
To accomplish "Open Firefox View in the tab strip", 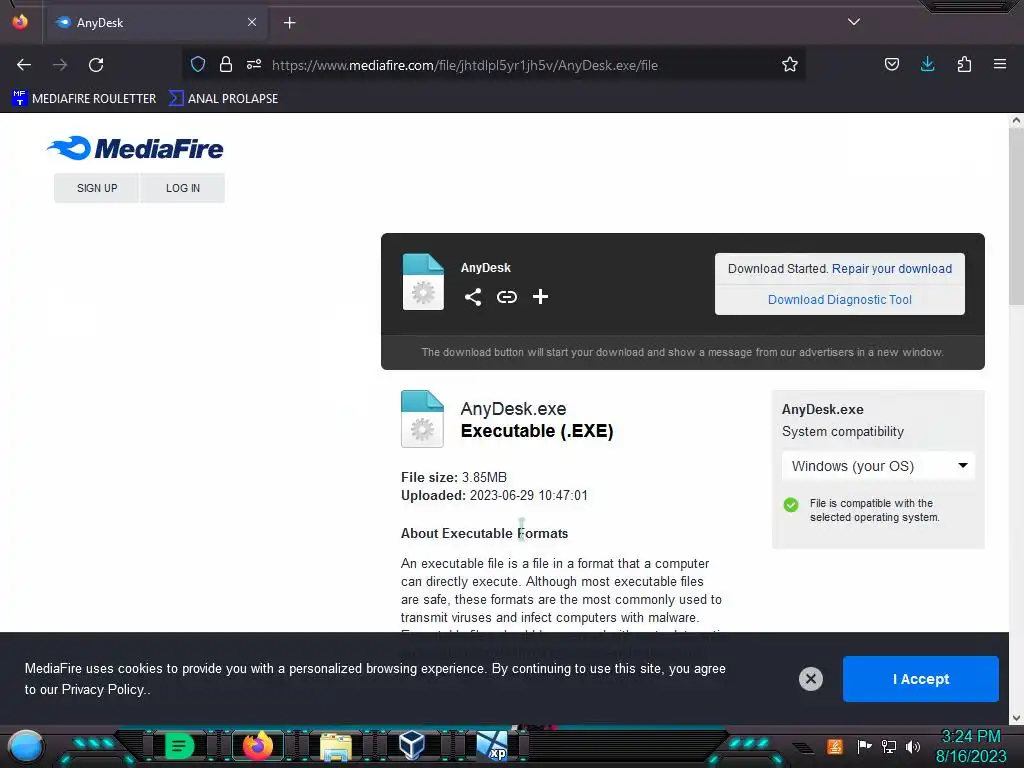I will coord(20,22).
